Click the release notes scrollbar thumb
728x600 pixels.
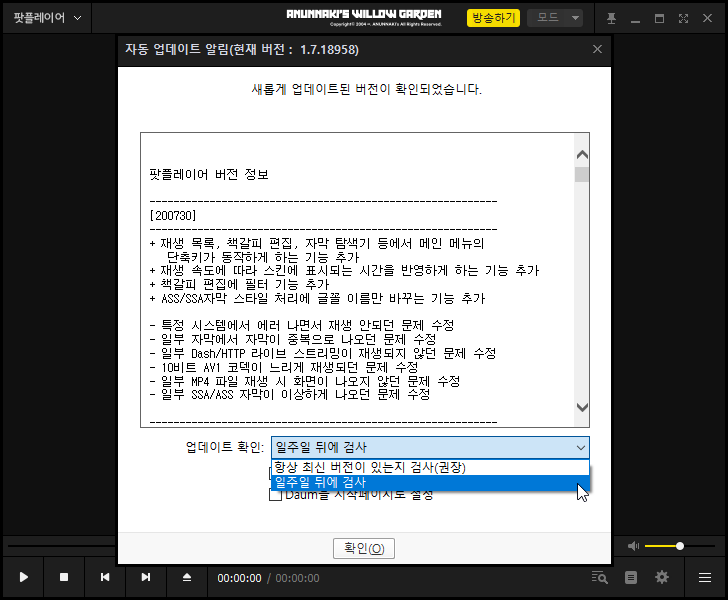(x=582, y=175)
